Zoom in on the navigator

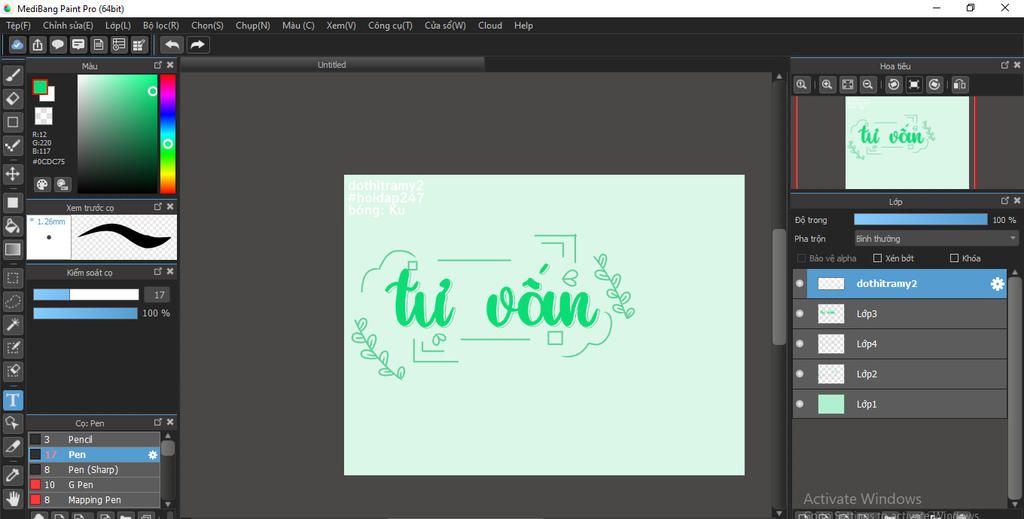coord(827,84)
